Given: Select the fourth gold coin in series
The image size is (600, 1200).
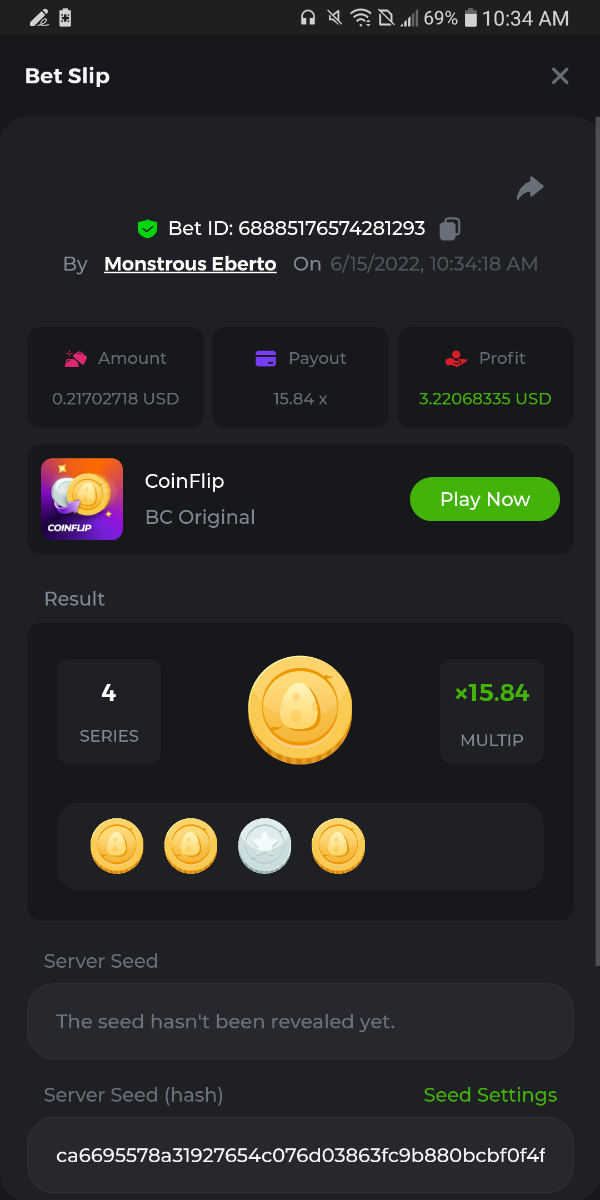Looking at the screenshot, I should click(x=338, y=846).
